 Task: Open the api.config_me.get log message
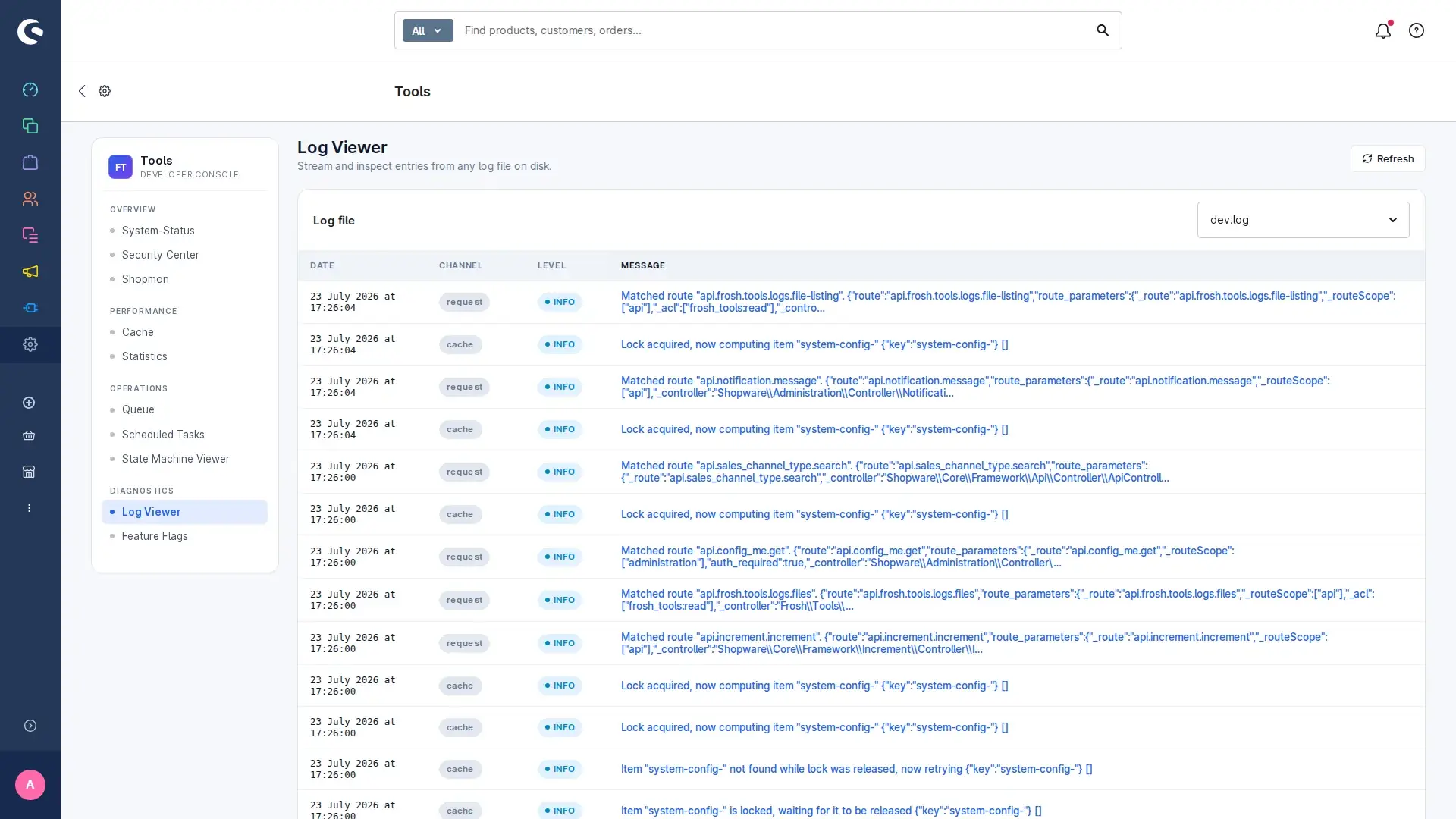point(927,557)
